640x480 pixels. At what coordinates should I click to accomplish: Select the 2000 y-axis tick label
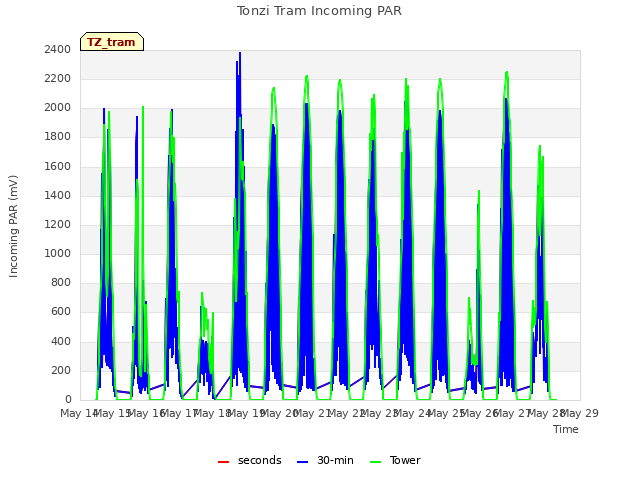pyautogui.click(x=58, y=108)
